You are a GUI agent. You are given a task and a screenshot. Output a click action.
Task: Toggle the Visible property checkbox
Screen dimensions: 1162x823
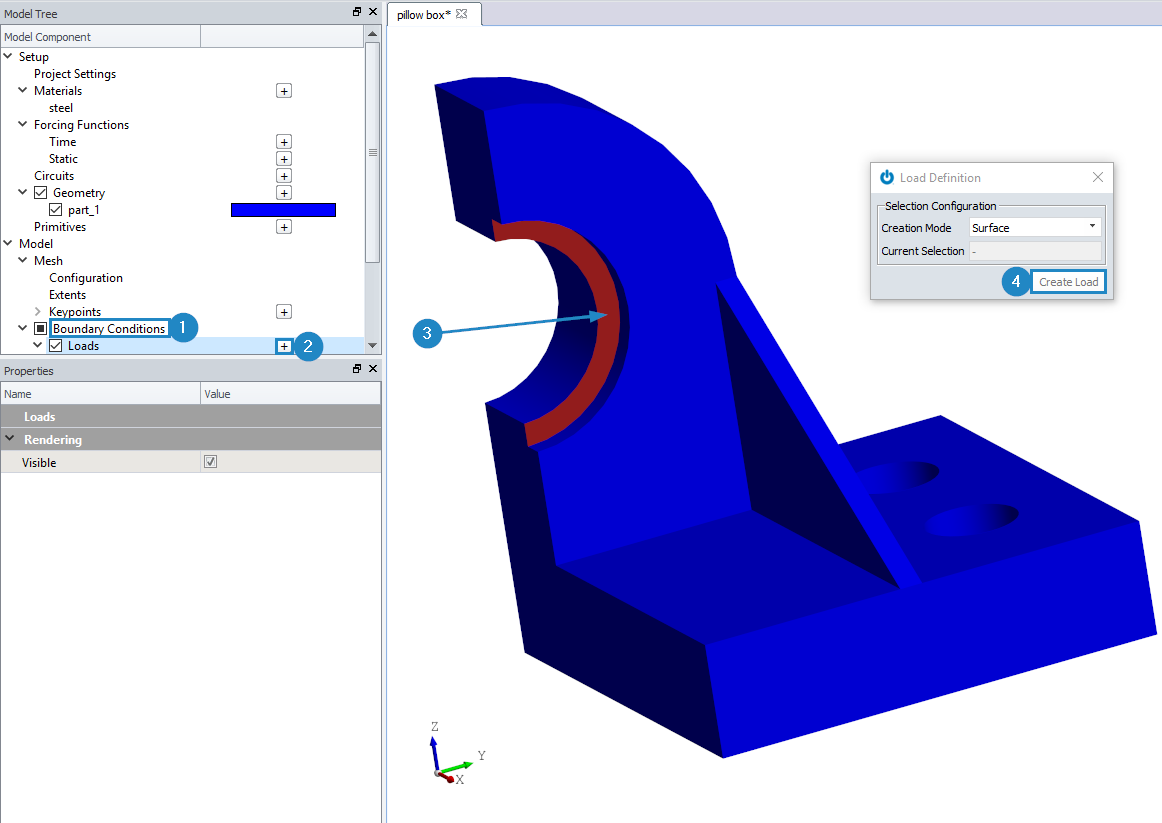(210, 462)
